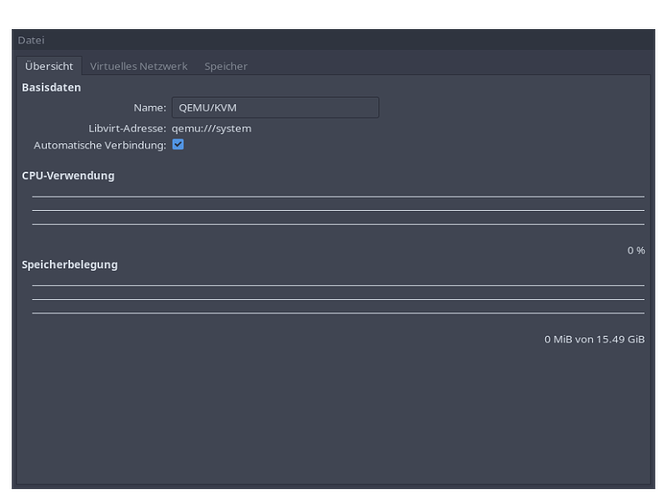Select the Speicher tab

[226, 66]
